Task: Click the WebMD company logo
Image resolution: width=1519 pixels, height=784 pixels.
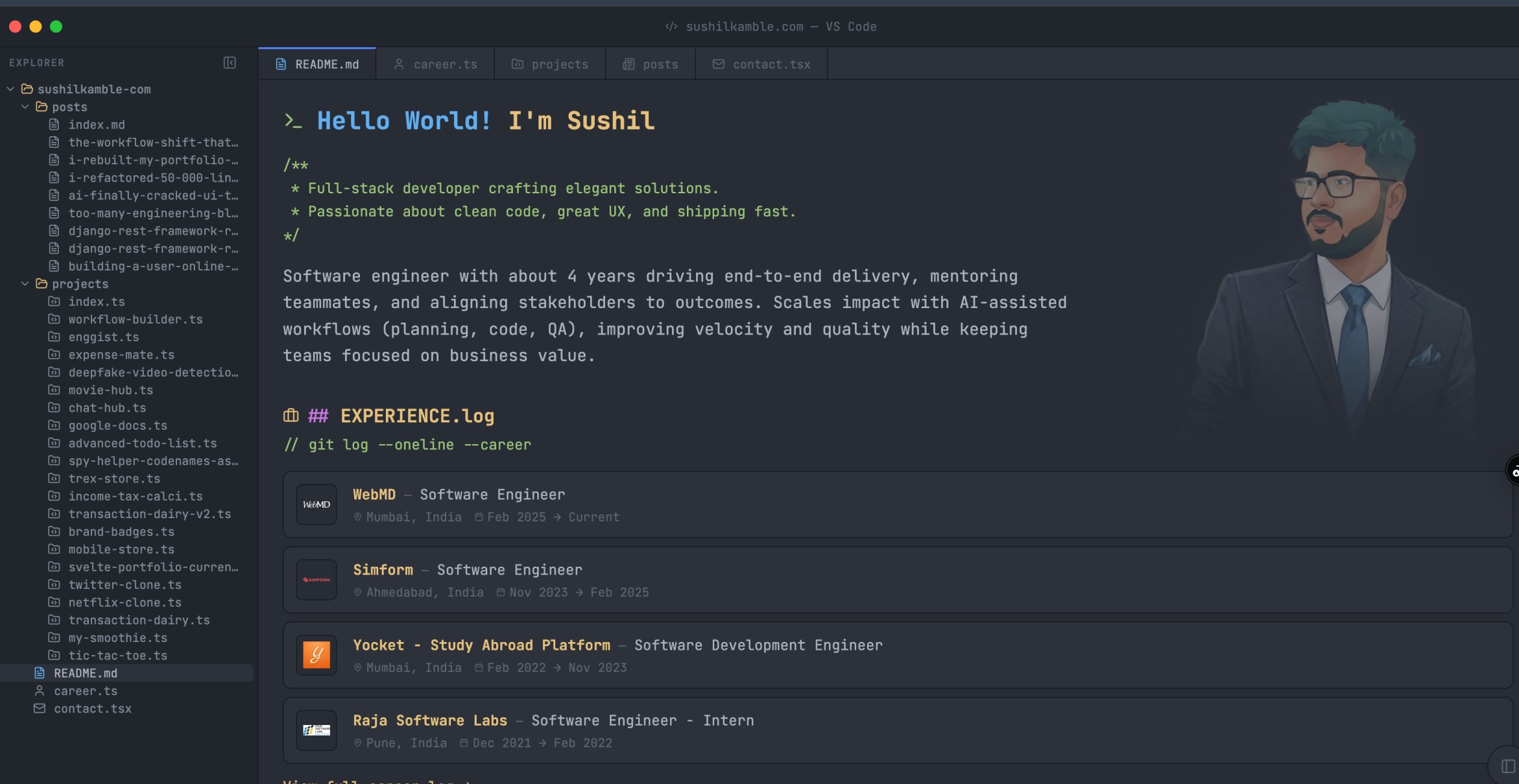Action: (x=316, y=504)
